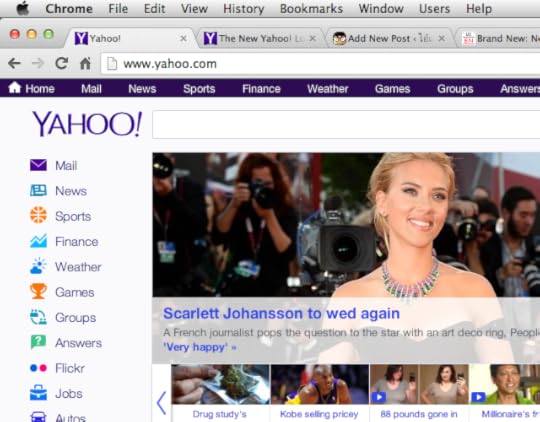This screenshot has height=422, width=540.
Task: Click Groups in the purple navigation bar
Action: coord(455,89)
